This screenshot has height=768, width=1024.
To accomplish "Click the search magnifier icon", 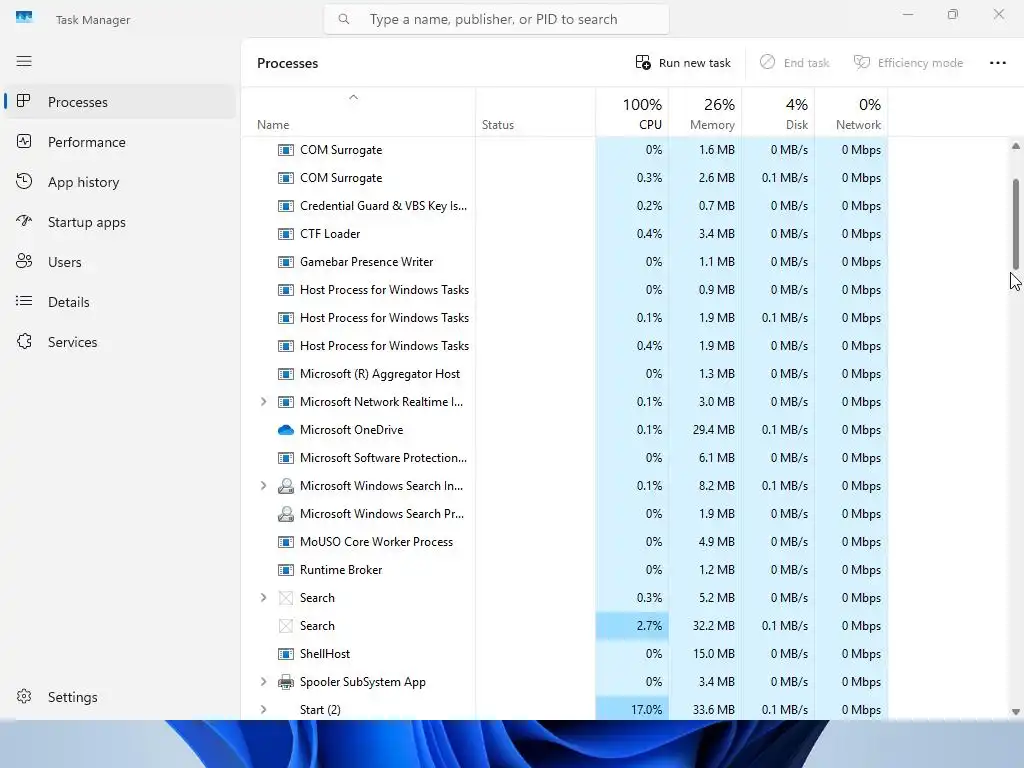I will click(x=344, y=19).
